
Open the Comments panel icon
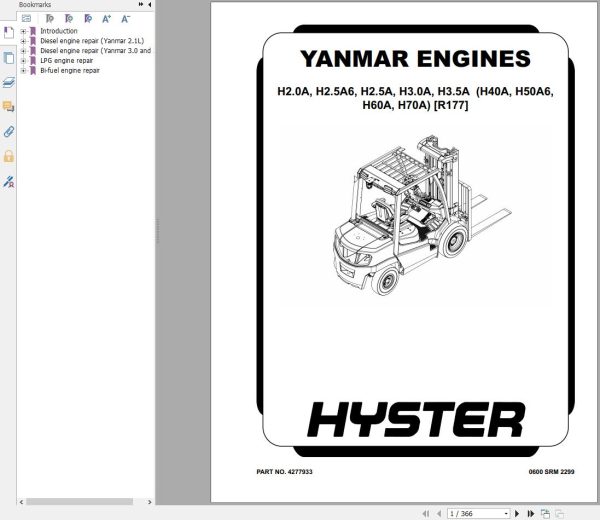(x=8, y=106)
